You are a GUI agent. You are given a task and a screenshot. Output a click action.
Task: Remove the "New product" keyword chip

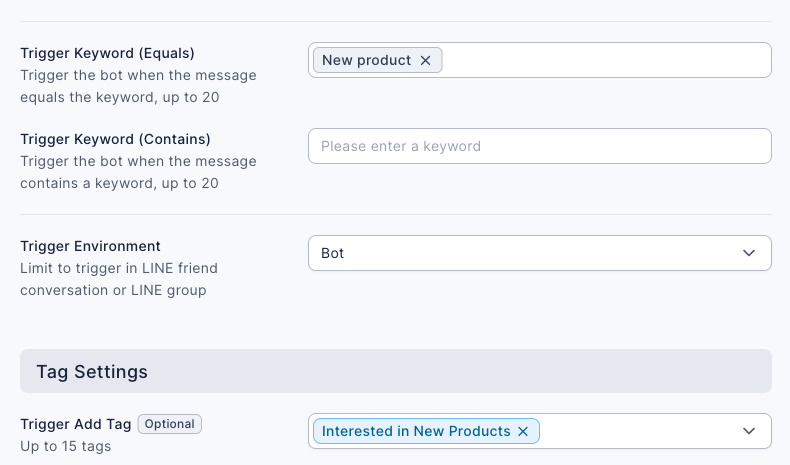click(x=425, y=60)
